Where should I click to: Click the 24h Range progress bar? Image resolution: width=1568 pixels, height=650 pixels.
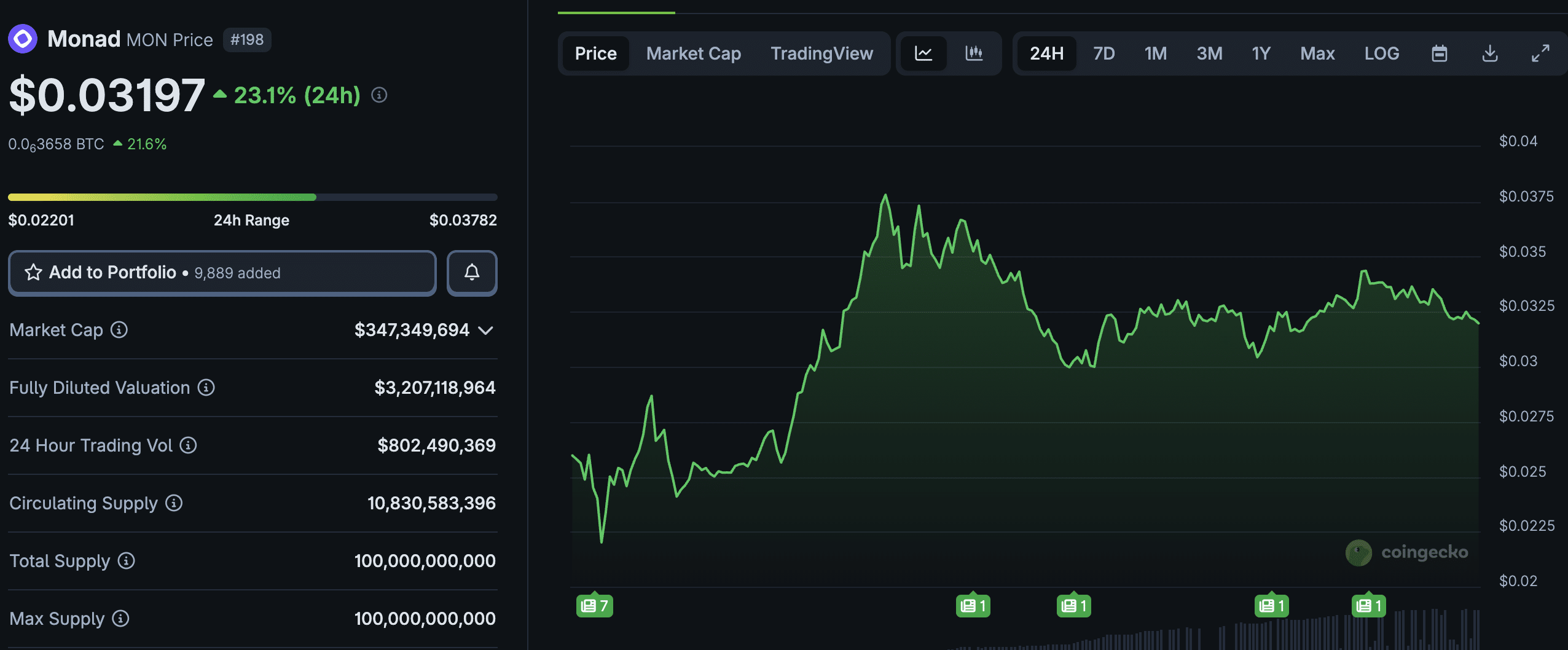[x=252, y=197]
